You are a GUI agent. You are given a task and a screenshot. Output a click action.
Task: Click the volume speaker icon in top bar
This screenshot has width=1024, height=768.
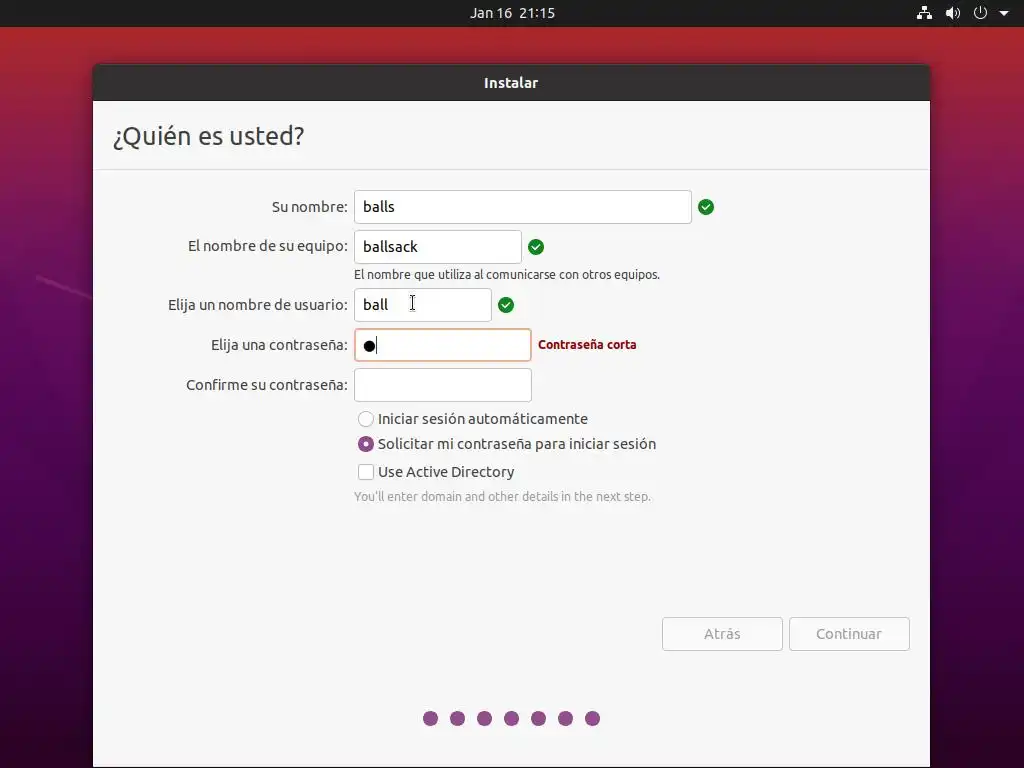coord(953,13)
